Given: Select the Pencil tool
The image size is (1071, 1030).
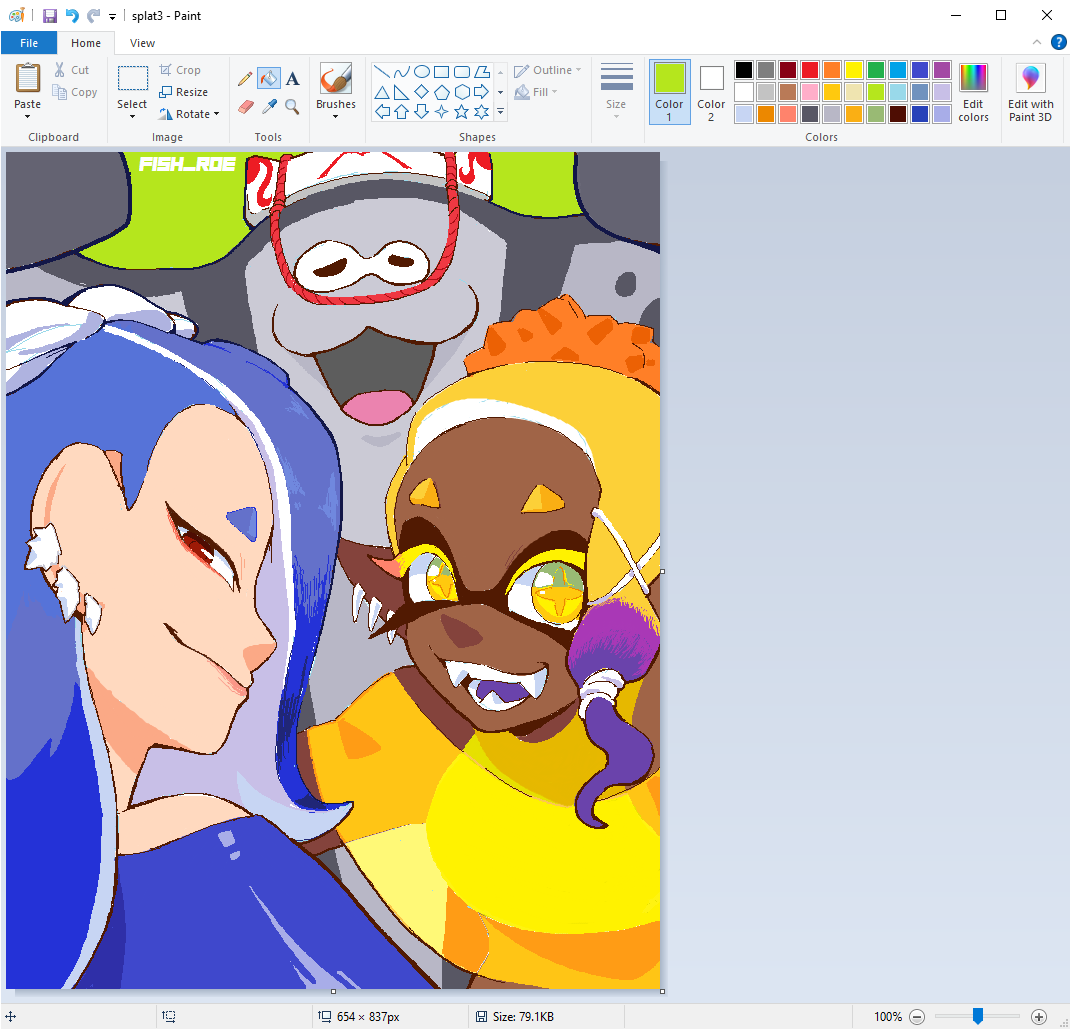Looking at the screenshot, I should [x=245, y=79].
